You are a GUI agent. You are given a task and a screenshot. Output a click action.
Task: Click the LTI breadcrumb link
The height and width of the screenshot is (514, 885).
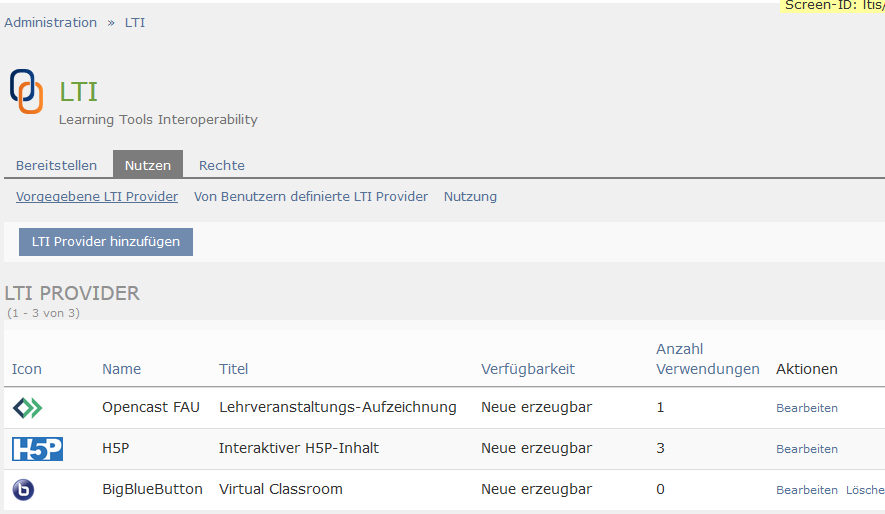(135, 22)
